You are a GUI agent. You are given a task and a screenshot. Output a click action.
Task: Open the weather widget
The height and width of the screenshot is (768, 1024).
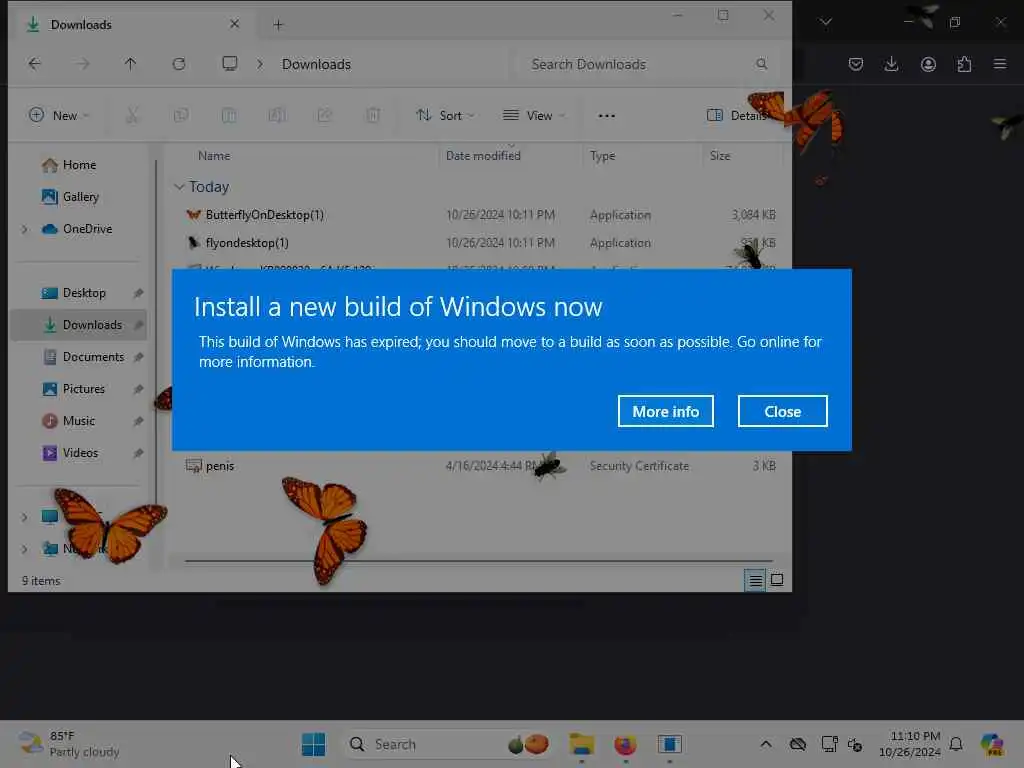(x=69, y=744)
